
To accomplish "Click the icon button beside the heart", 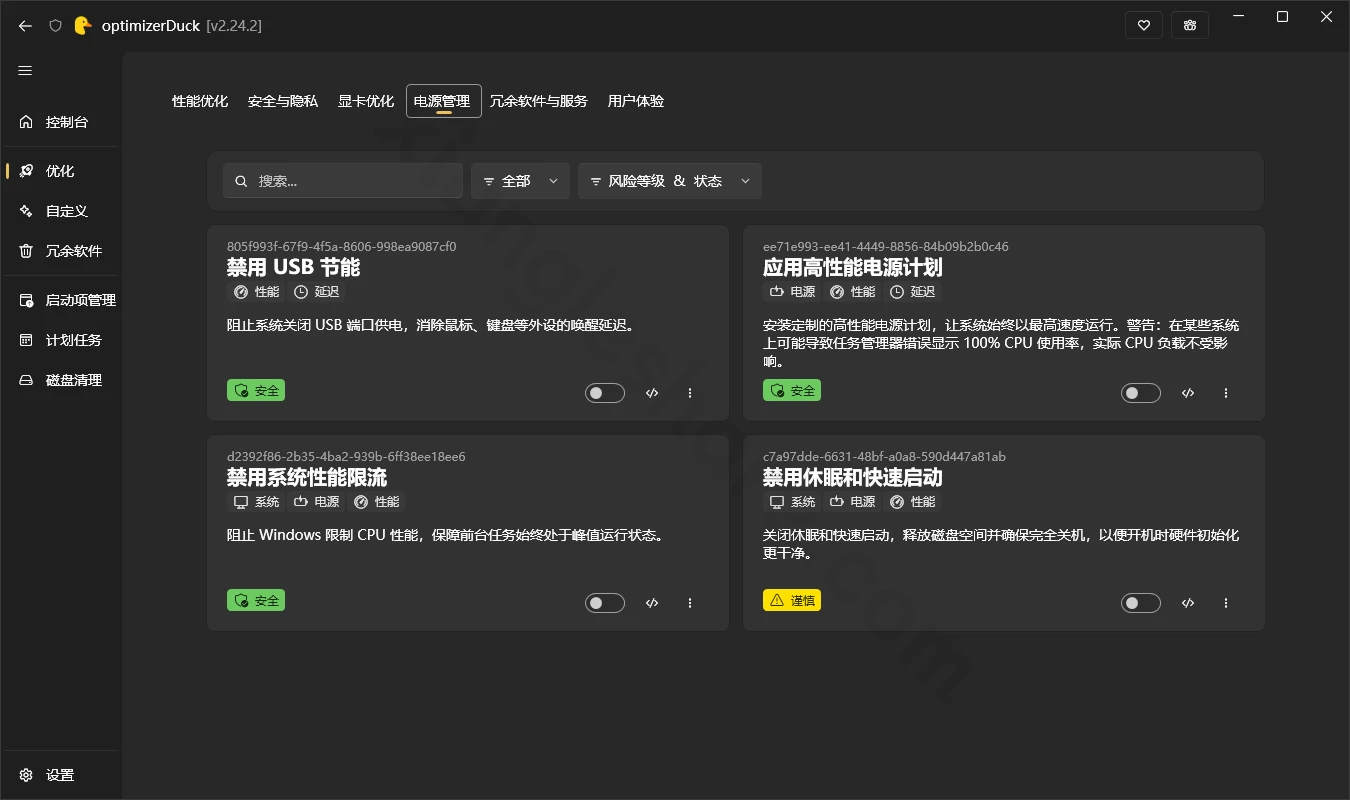I will click(x=1190, y=26).
